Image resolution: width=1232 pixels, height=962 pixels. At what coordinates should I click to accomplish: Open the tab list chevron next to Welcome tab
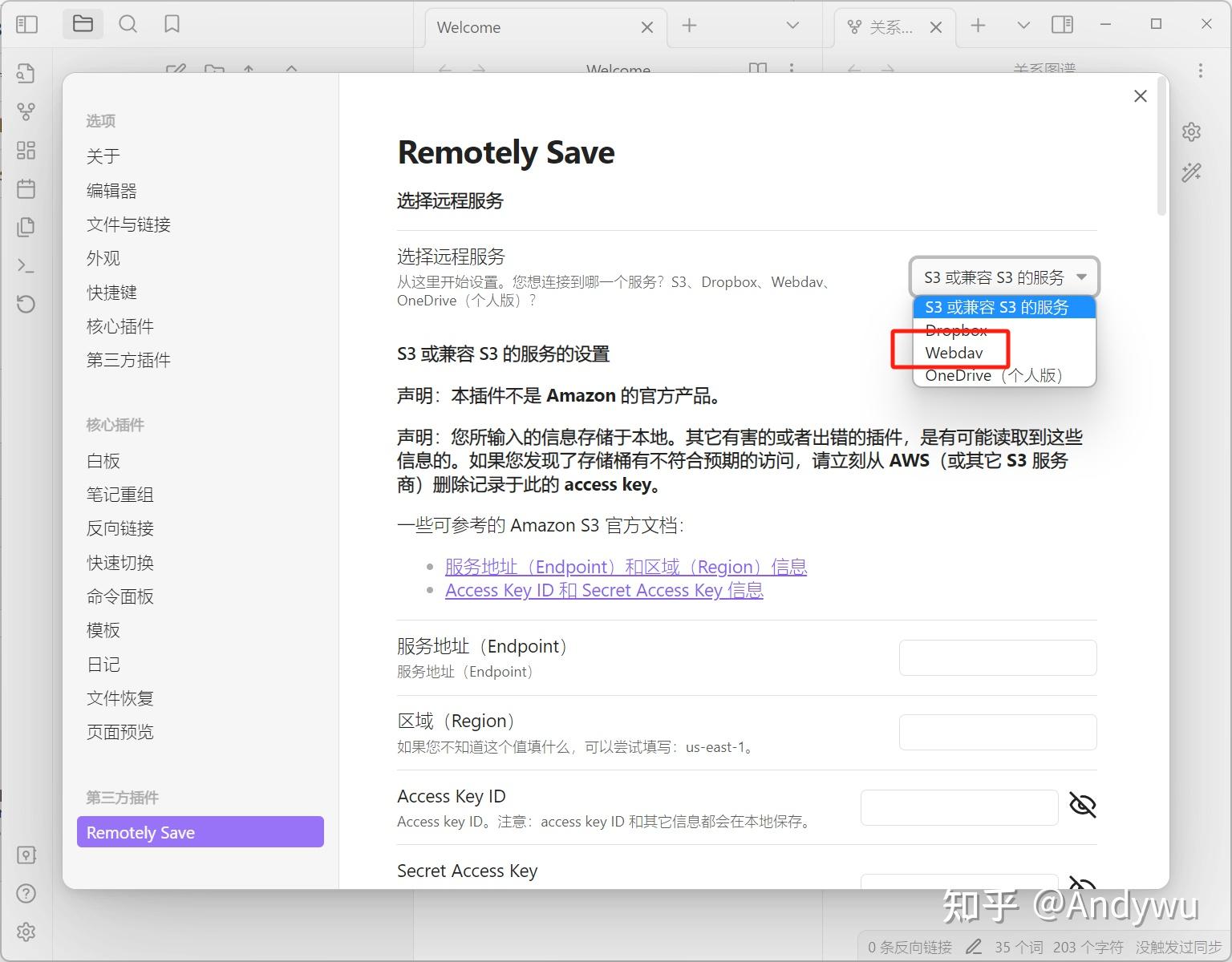(791, 26)
